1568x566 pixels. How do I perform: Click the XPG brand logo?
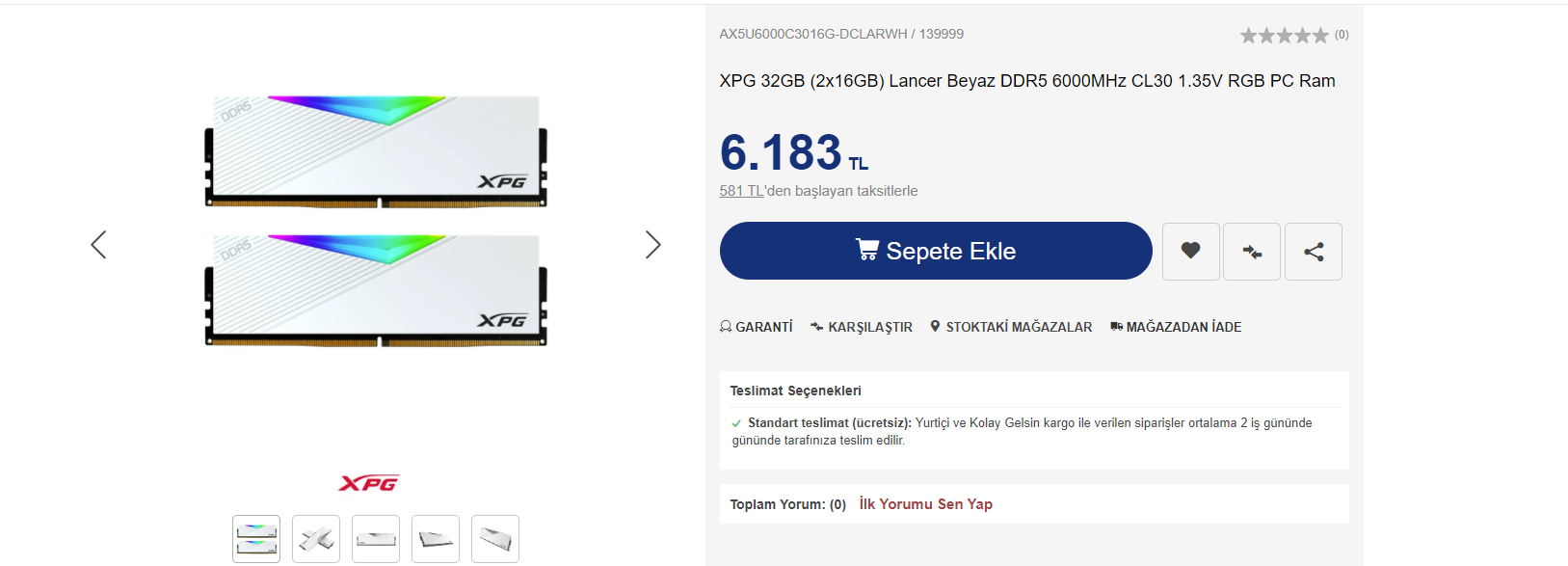(x=369, y=483)
